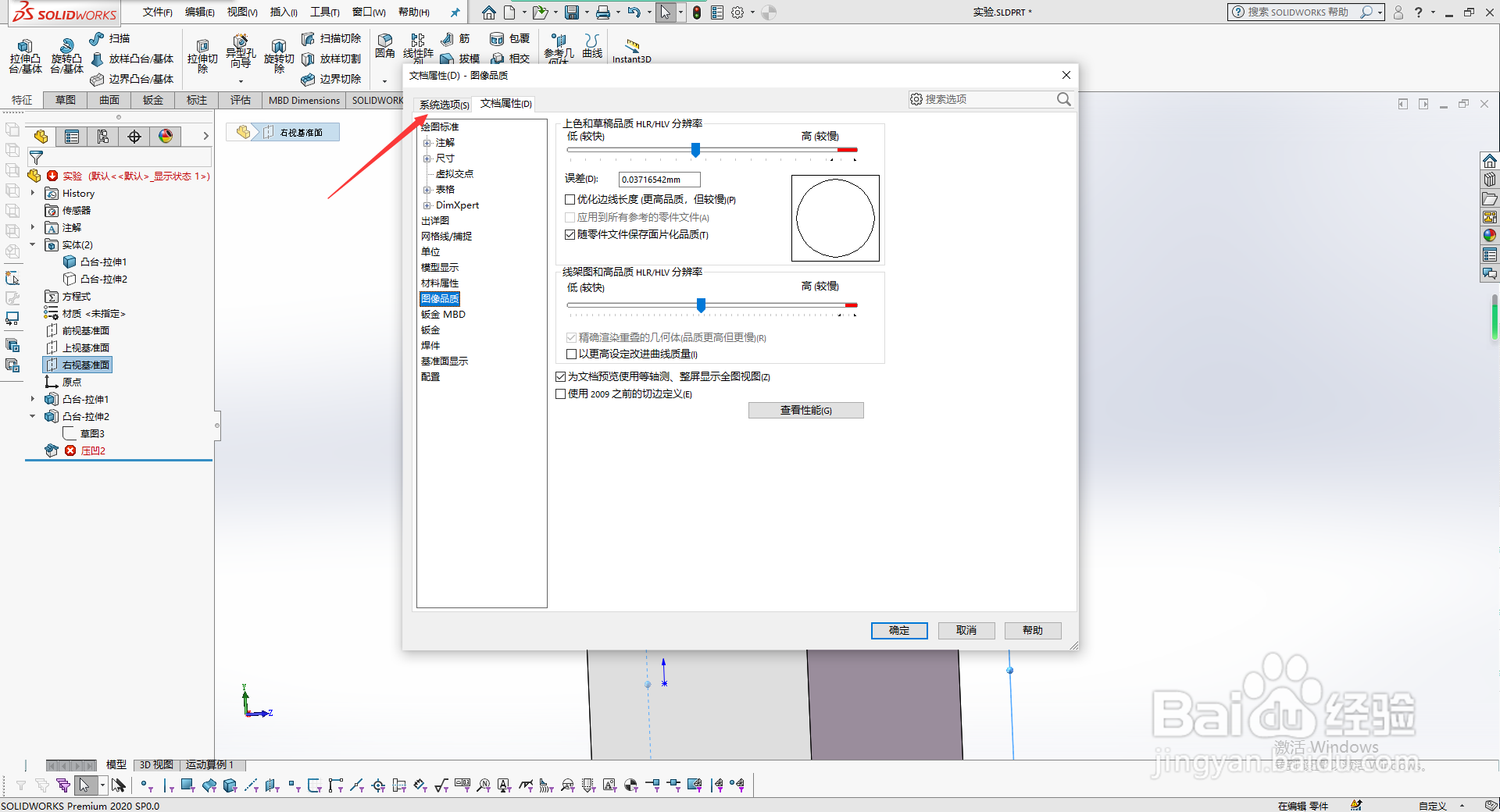The width and height of the screenshot is (1500, 812).
Task: Click the 误差(D) deviation input field
Action: click(659, 179)
